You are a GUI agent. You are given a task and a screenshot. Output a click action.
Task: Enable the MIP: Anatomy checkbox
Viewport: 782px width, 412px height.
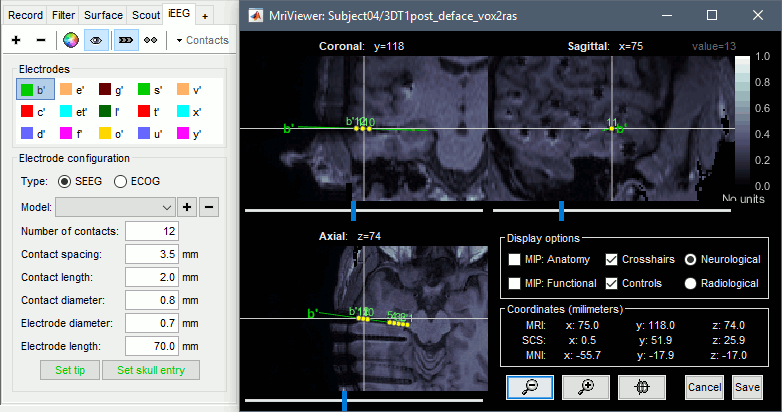point(514,260)
